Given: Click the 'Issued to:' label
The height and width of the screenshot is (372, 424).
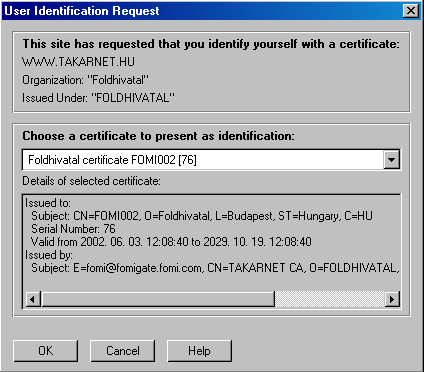Looking at the screenshot, I should [x=48, y=203].
